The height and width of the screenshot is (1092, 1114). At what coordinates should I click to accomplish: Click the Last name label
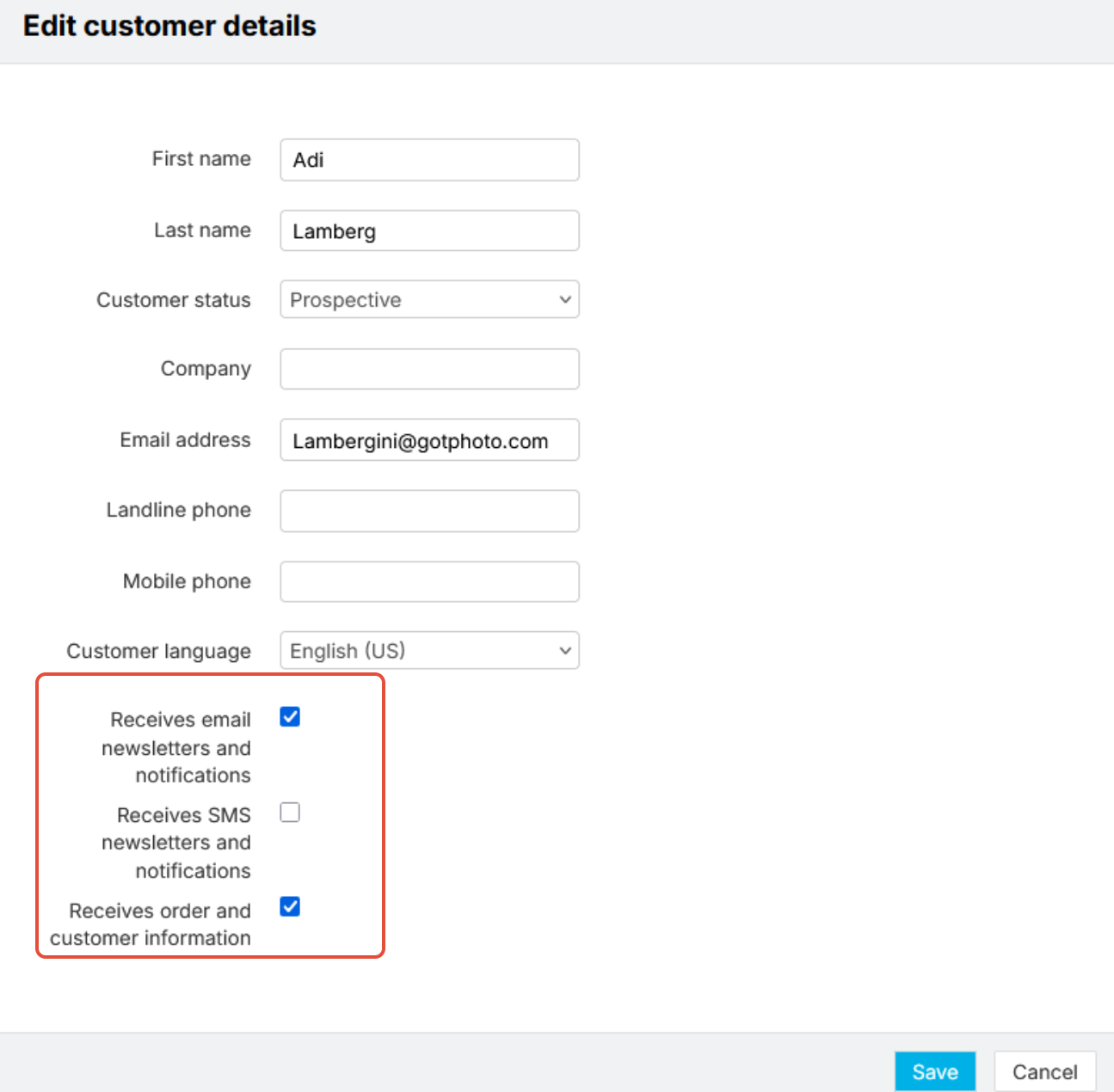[202, 230]
